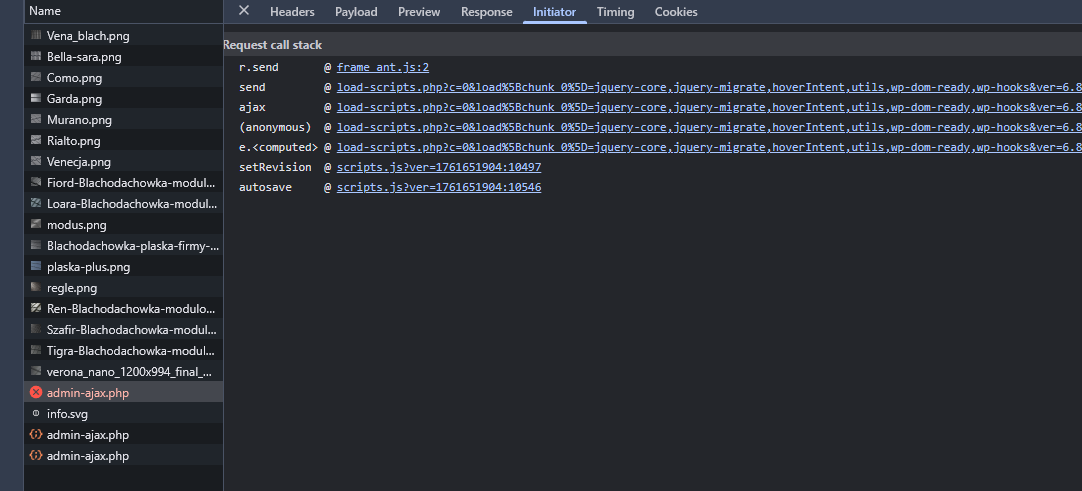Screen dimensions: 1082x491
Task: Open the Response tab
Action: [x=486, y=12]
